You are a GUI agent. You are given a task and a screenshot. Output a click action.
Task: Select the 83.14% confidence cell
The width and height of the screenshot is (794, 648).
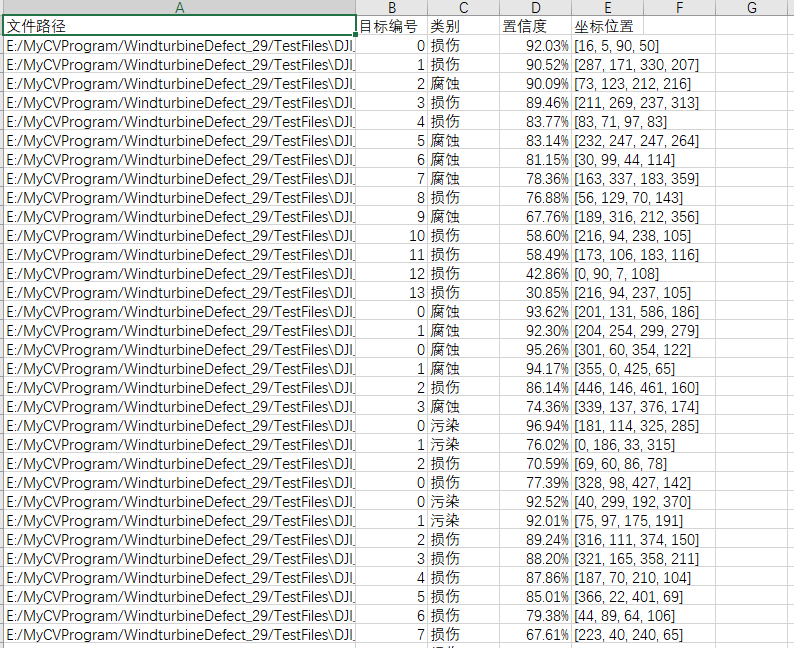[x=536, y=141]
